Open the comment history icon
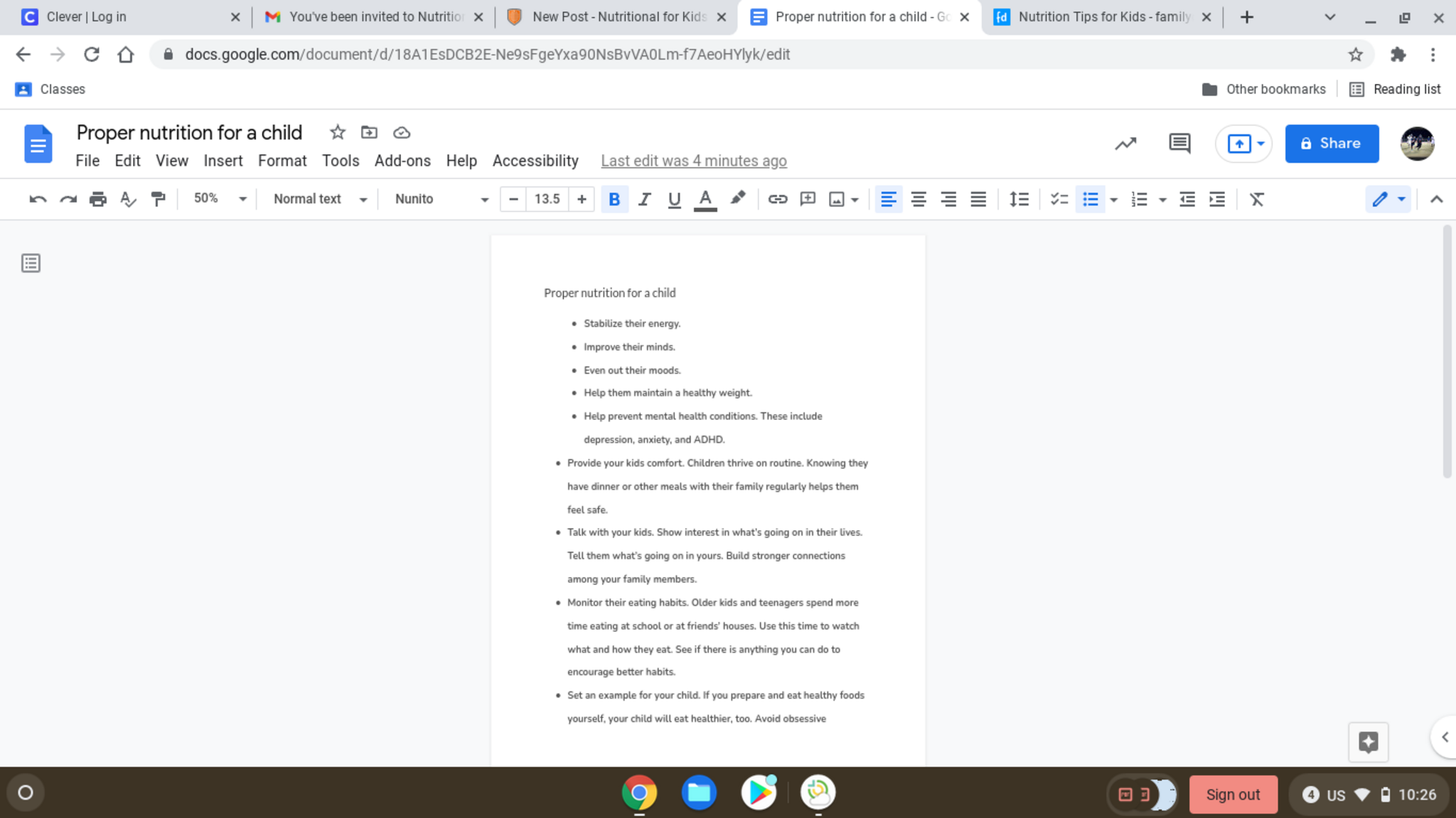 click(1179, 144)
